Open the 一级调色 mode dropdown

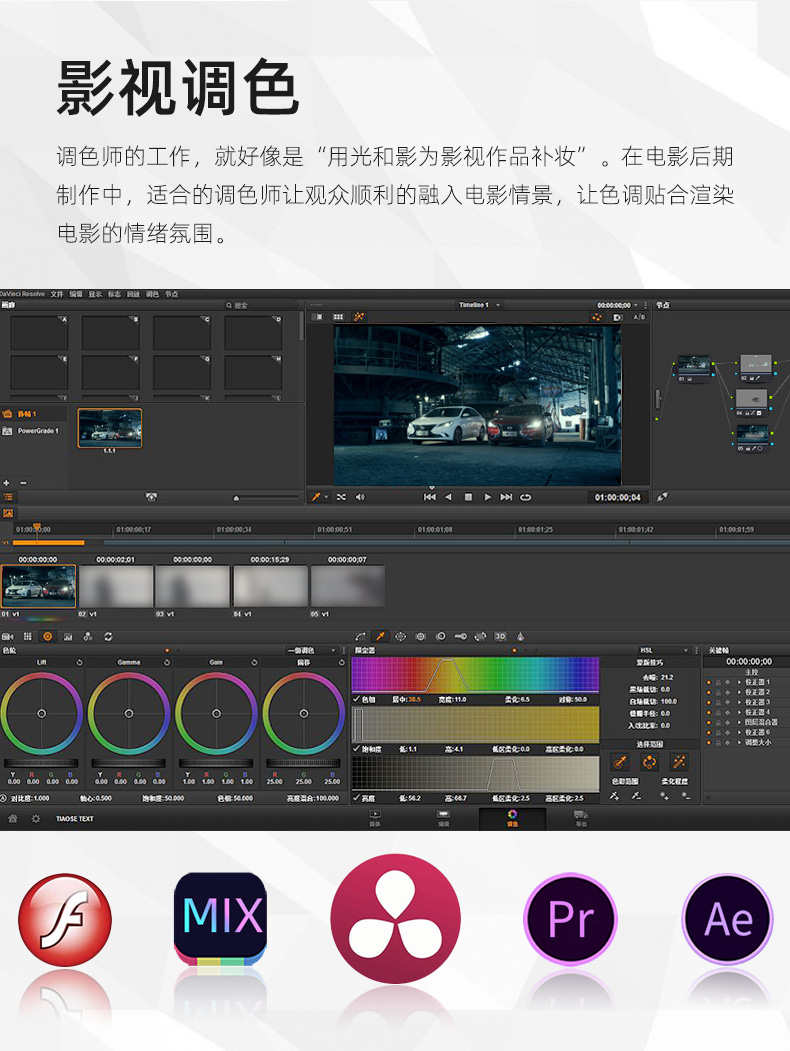(x=312, y=650)
